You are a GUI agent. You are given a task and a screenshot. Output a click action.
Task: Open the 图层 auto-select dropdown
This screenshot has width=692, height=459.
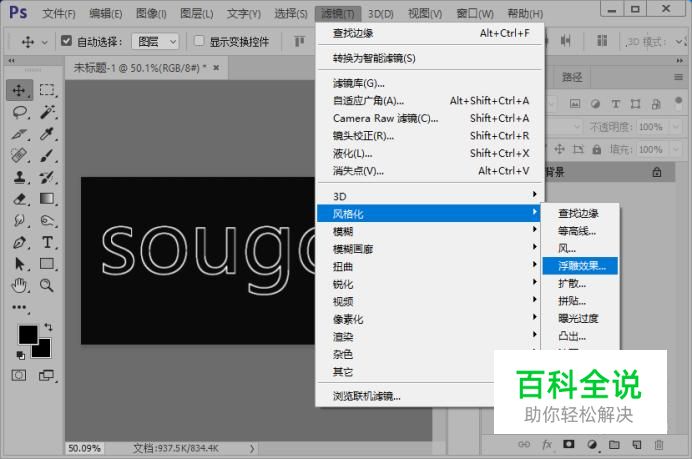tap(155, 41)
